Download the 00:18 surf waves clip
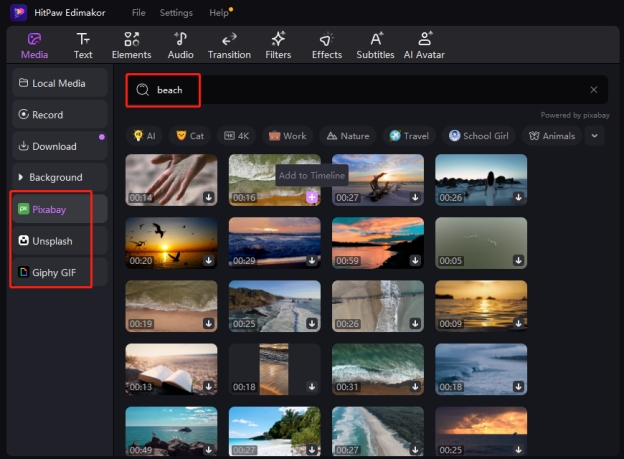The height and width of the screenshot is (459, 624). (519, 387)
